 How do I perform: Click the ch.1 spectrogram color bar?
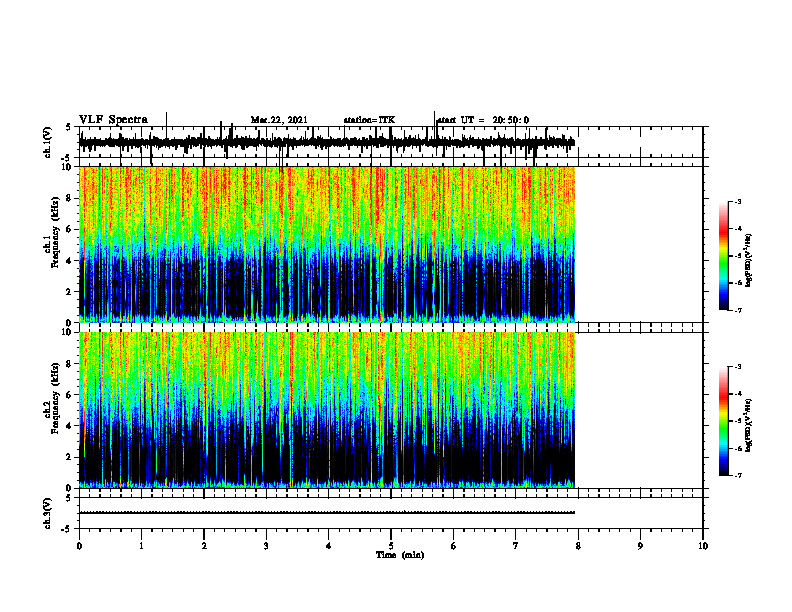point(723,256)
